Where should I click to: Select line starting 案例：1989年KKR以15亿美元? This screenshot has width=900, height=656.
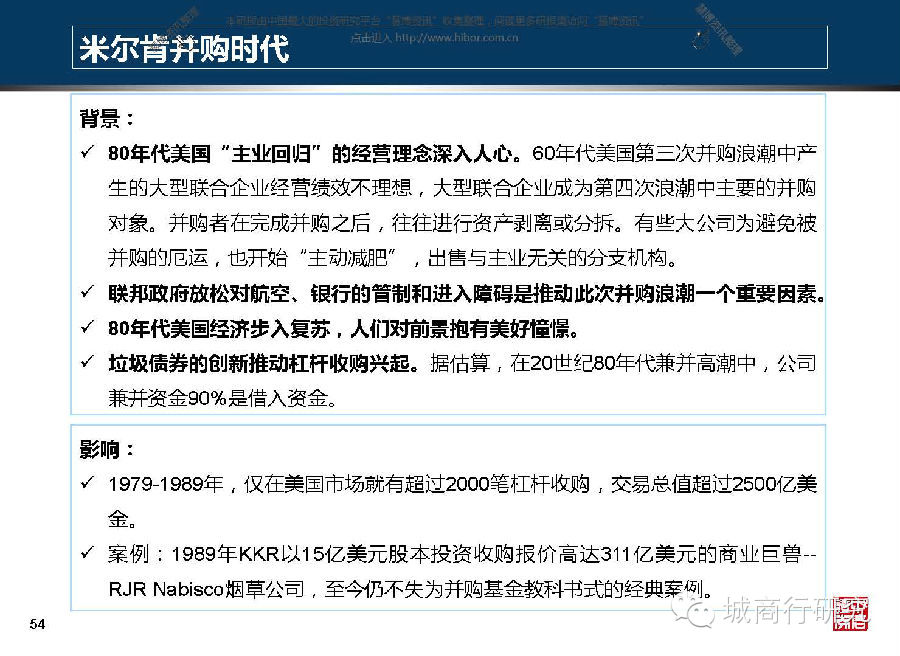[x=462, y=554]
